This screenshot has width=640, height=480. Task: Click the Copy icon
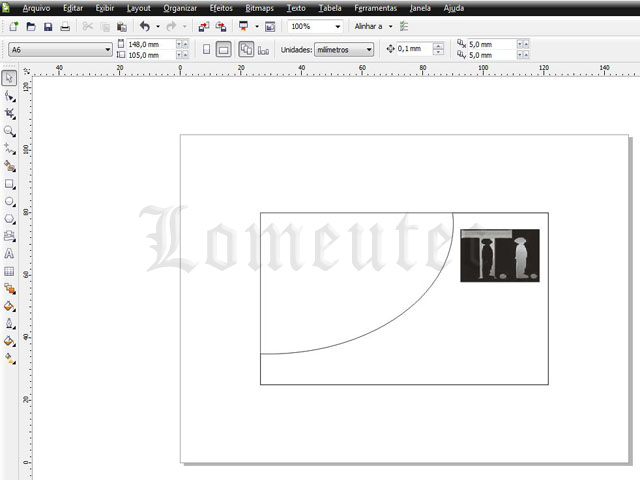click(105, 27)
